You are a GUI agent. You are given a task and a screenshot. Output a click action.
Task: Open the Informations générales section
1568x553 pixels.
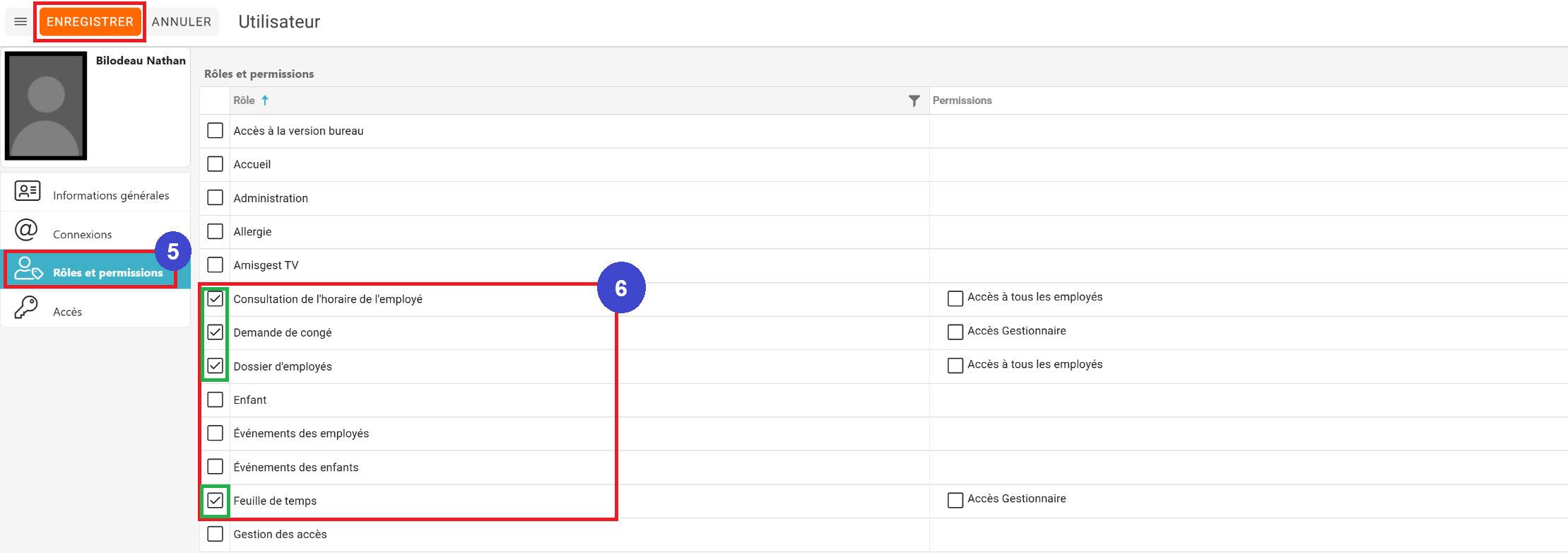coord(111,195)
